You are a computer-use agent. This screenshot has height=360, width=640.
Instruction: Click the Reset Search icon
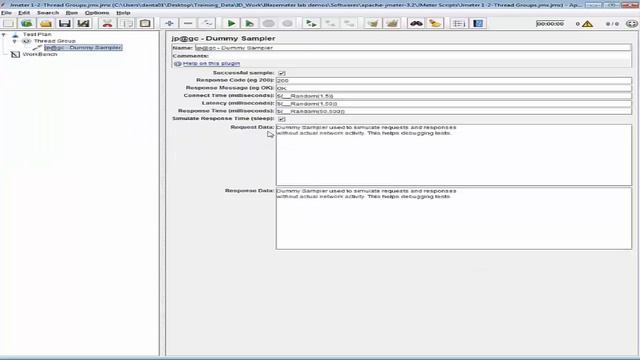point(435,23)
